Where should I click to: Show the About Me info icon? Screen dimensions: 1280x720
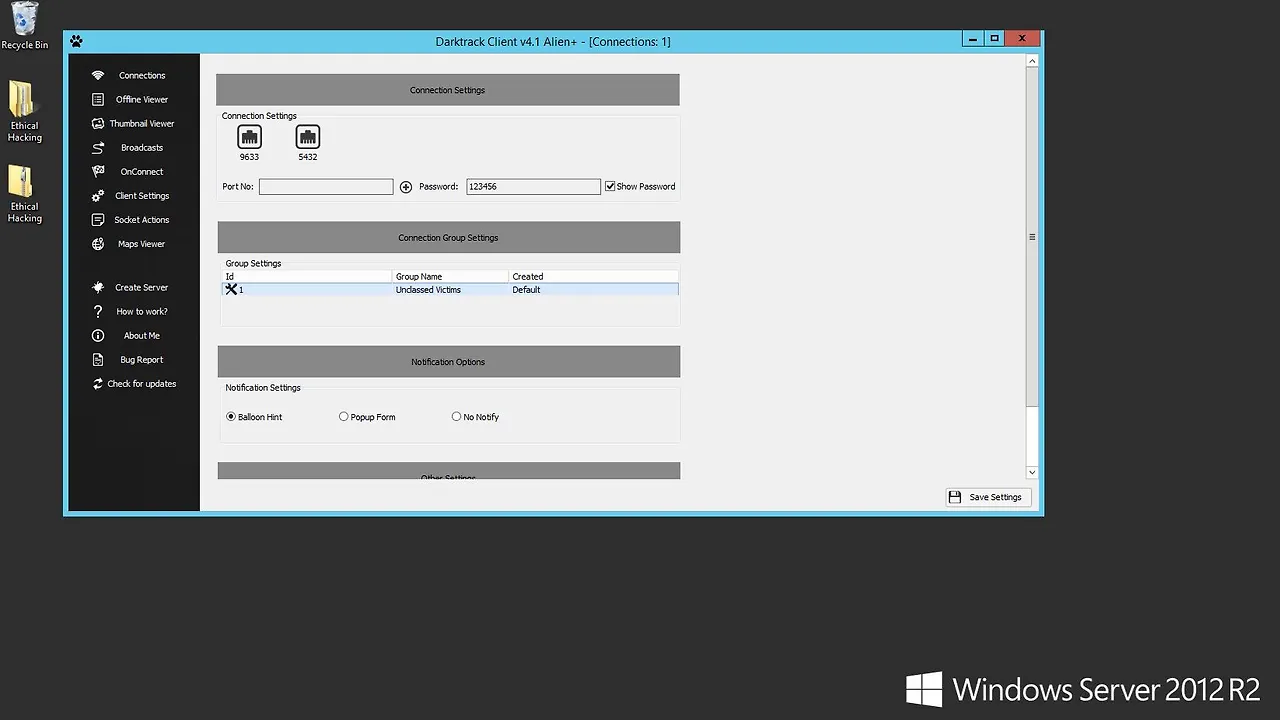pyautogui.click(x=98, y=336)
